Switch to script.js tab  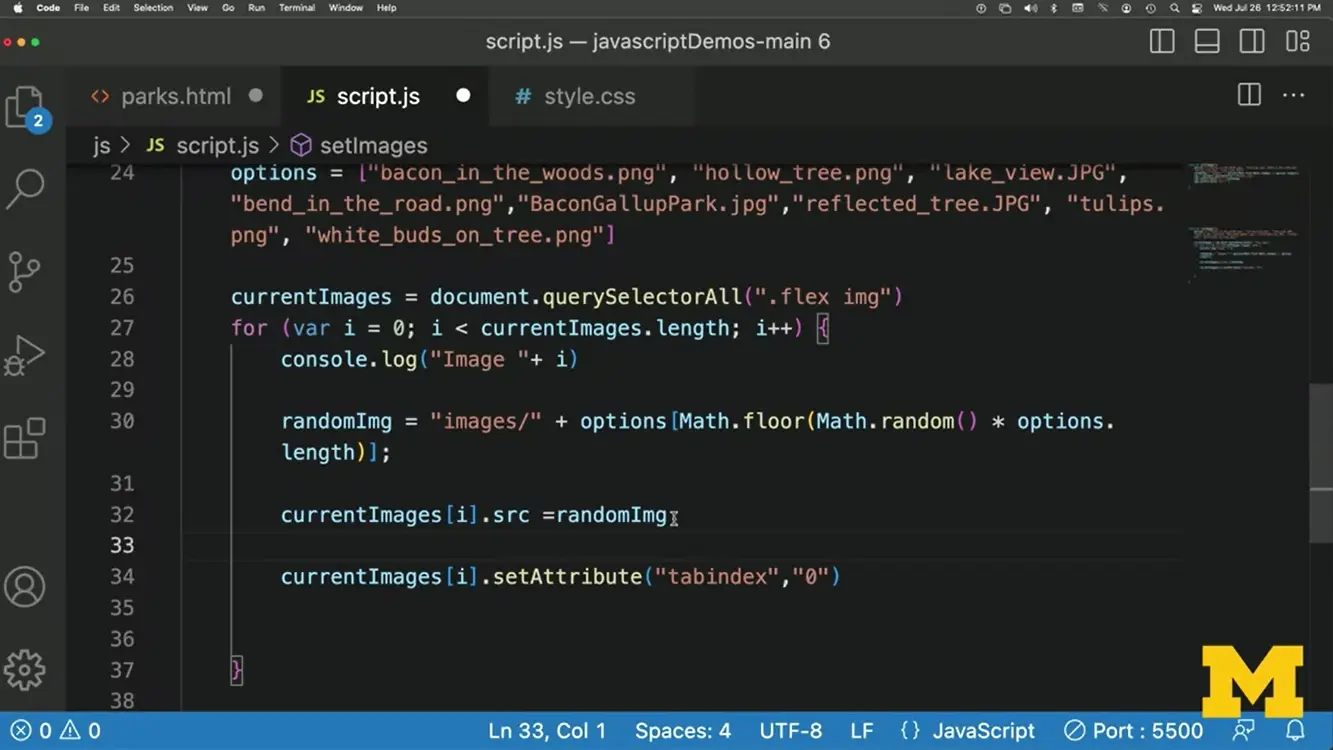point(378,97)
